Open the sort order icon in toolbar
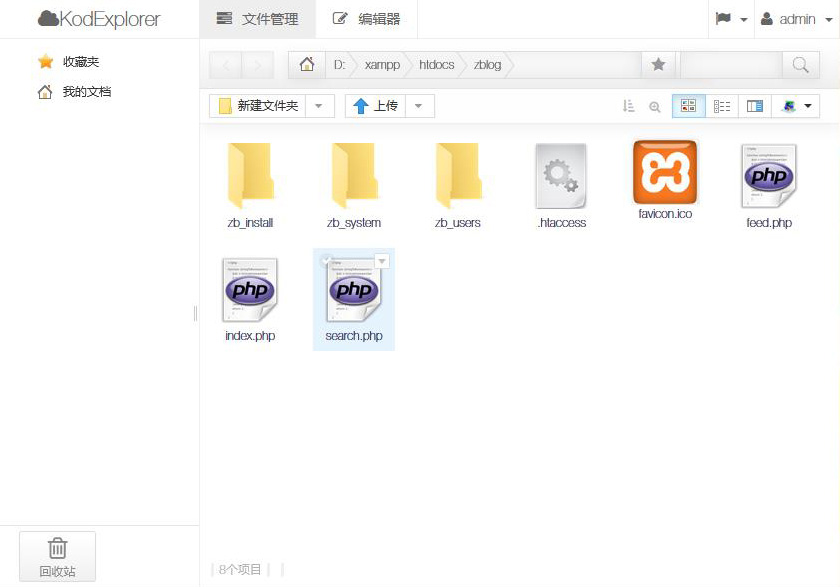The width and height of the screenshot is (840, 587). click(x=628, y=106)
